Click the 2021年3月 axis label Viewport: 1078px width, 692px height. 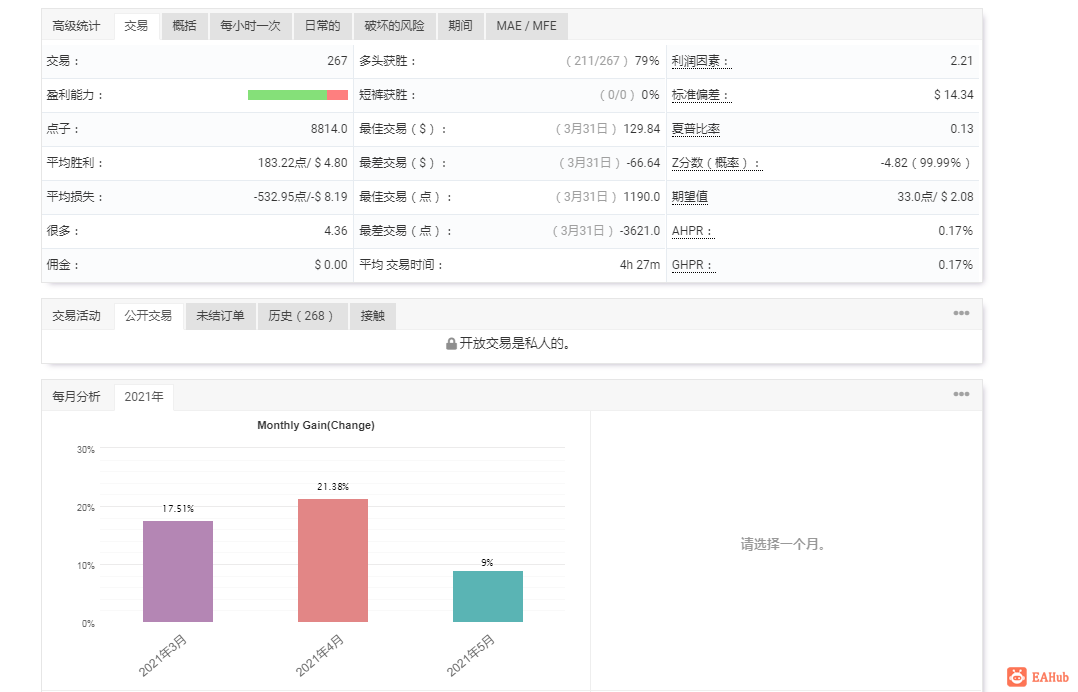162,656
